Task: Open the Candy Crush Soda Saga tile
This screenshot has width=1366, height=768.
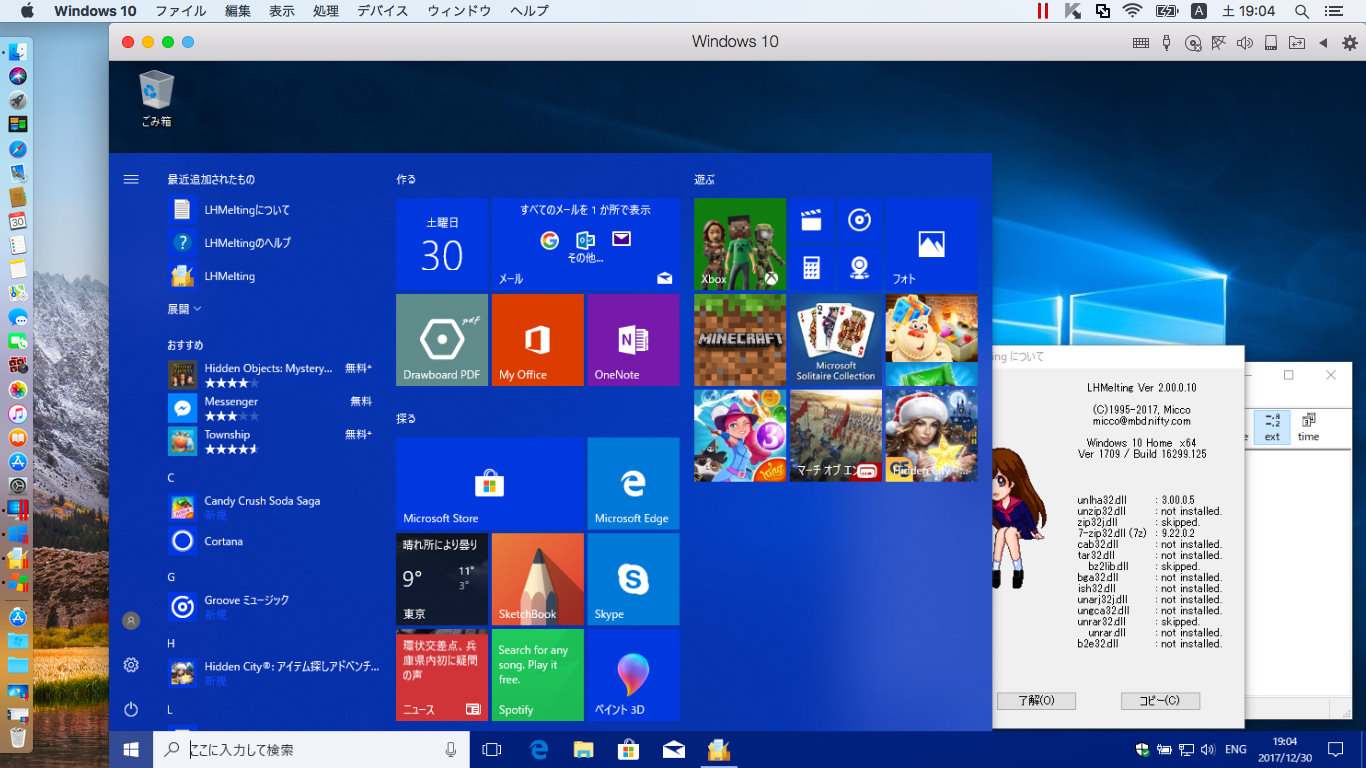Action: click(932, 340)
